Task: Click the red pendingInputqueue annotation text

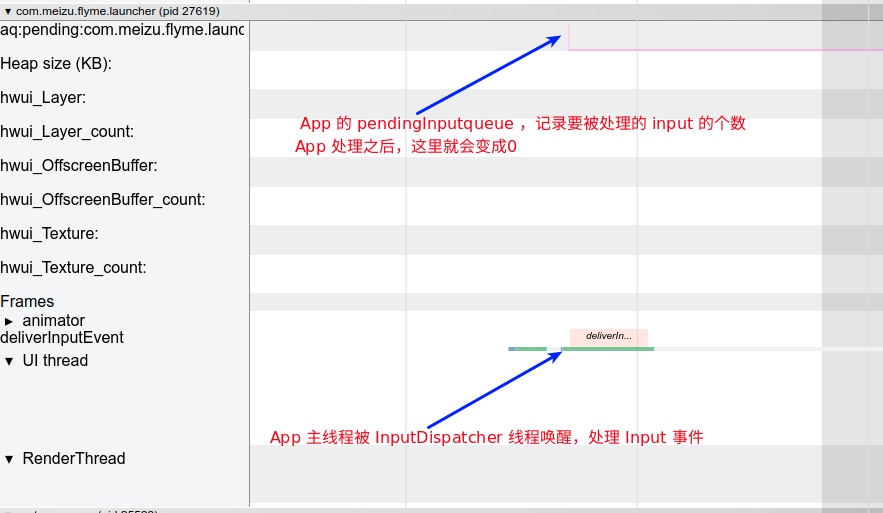Action: tap(522, 124)
